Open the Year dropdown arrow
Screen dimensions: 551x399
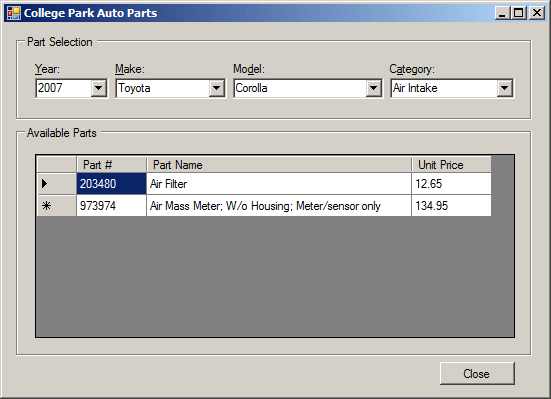tap(99, 88)
